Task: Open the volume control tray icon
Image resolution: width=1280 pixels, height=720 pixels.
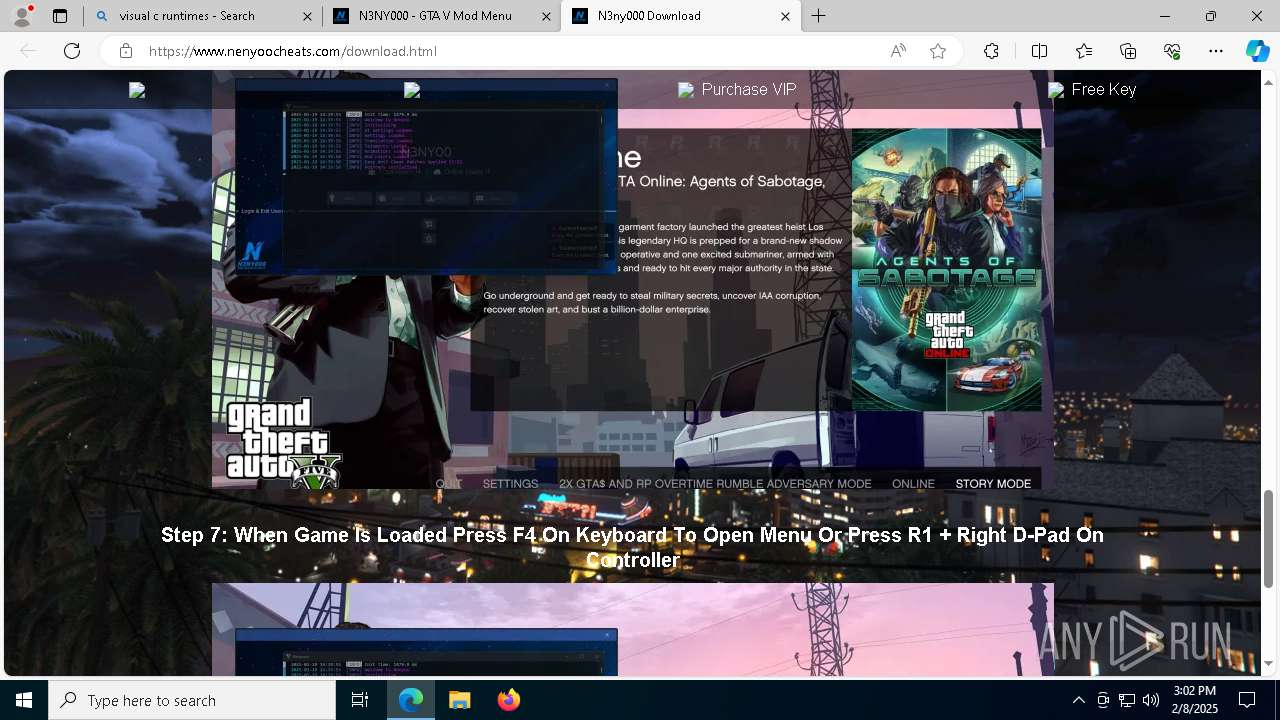Action: point(1150,700)
